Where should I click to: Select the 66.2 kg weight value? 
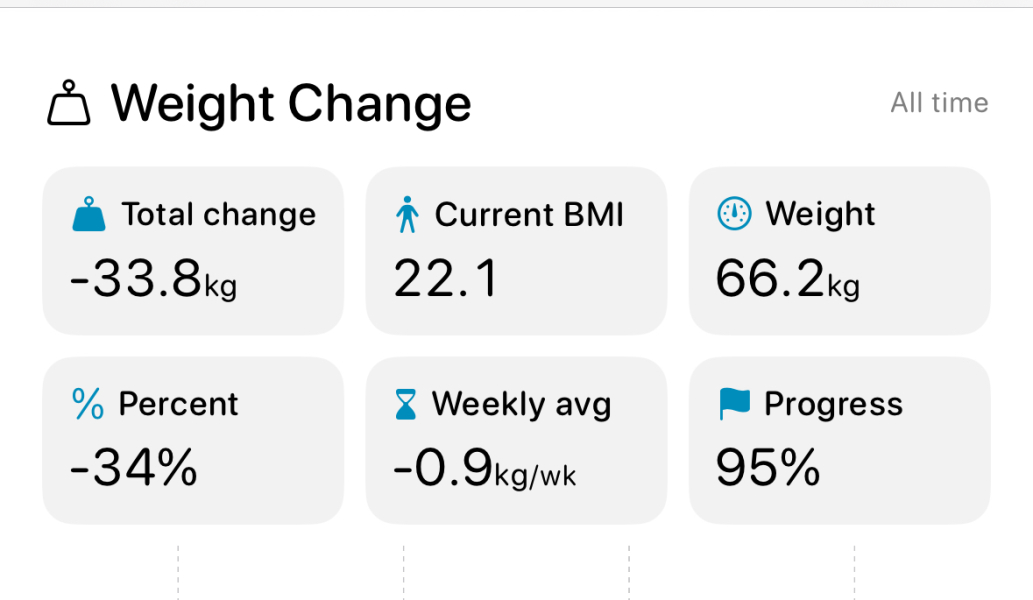click(787, 280)
